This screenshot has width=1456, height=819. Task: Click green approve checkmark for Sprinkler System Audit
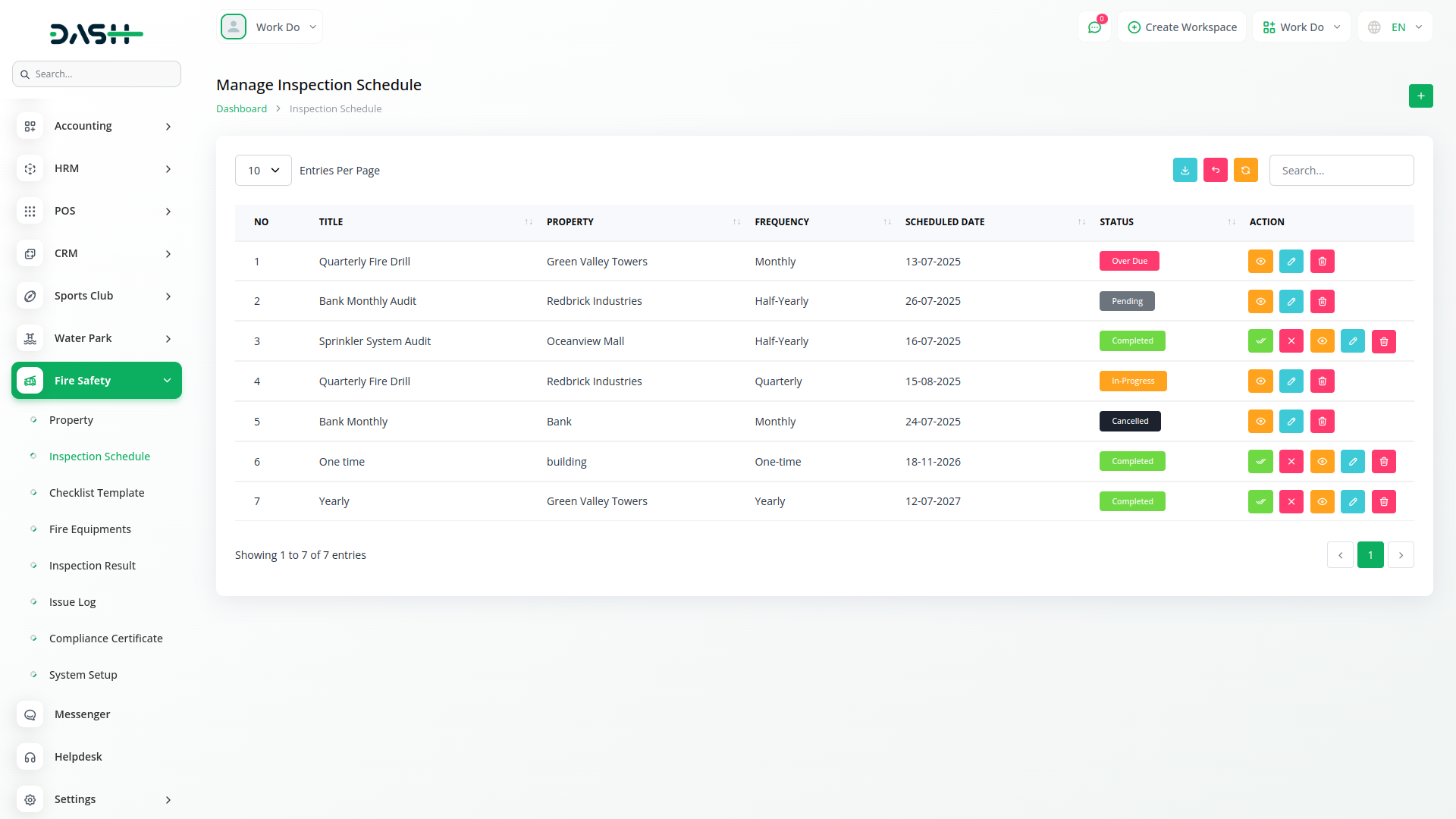1260,341
